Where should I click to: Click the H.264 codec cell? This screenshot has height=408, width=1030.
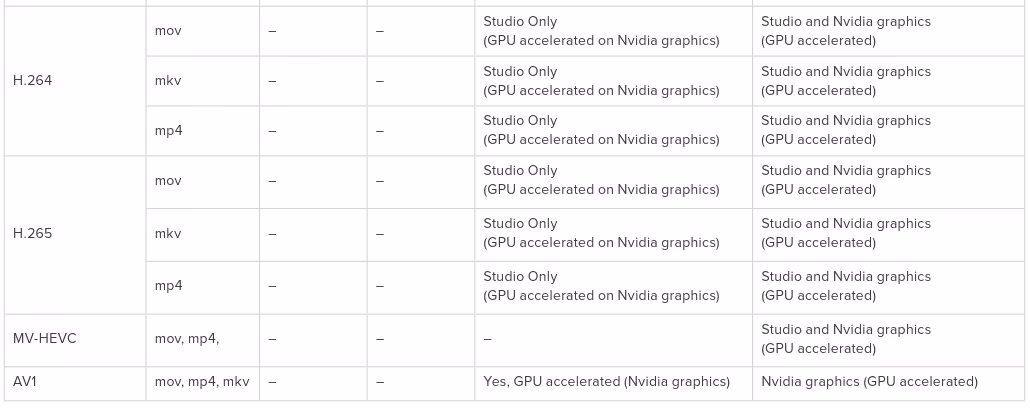tap(32, 81)
